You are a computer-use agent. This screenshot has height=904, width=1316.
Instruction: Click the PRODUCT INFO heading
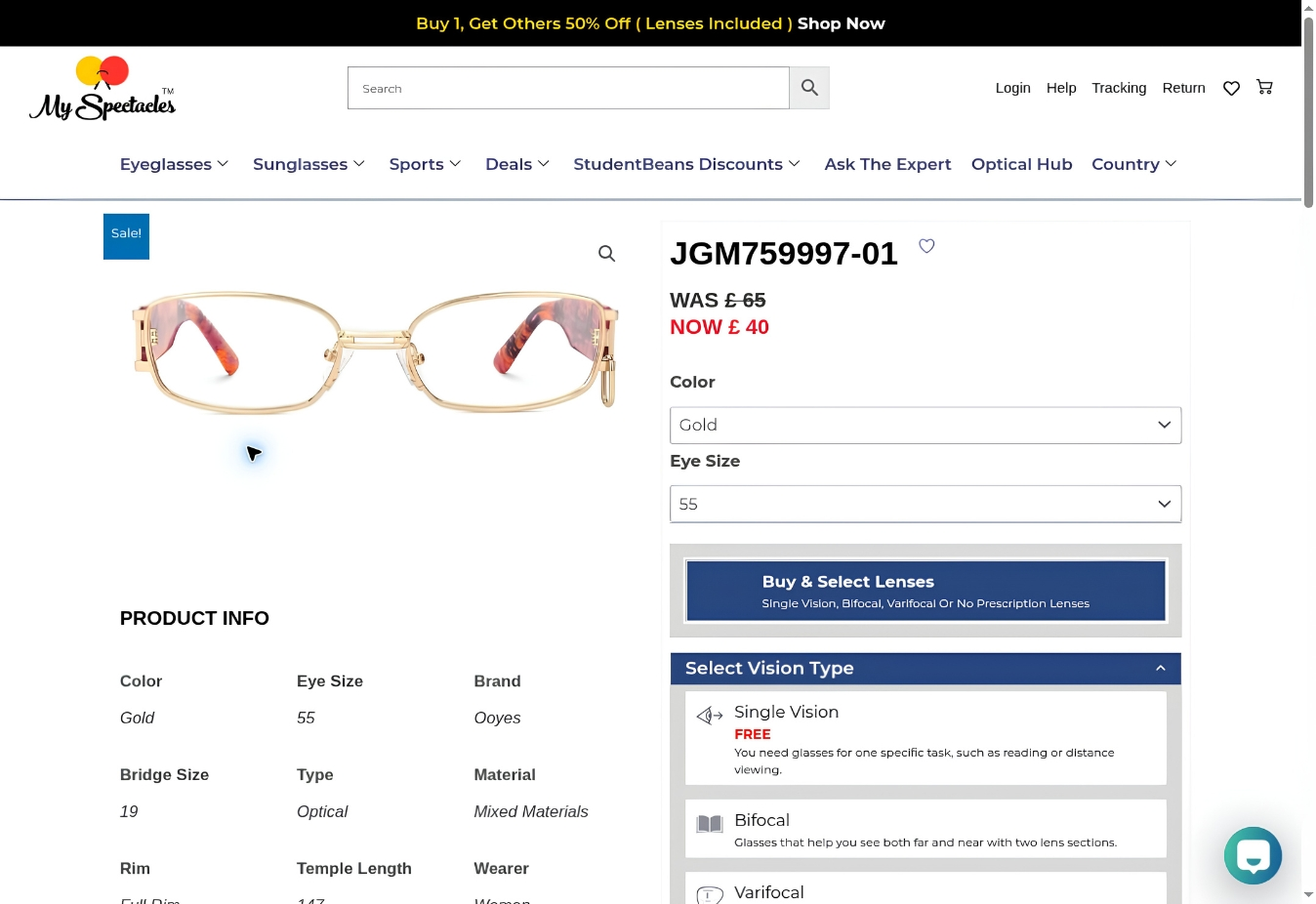194,618
